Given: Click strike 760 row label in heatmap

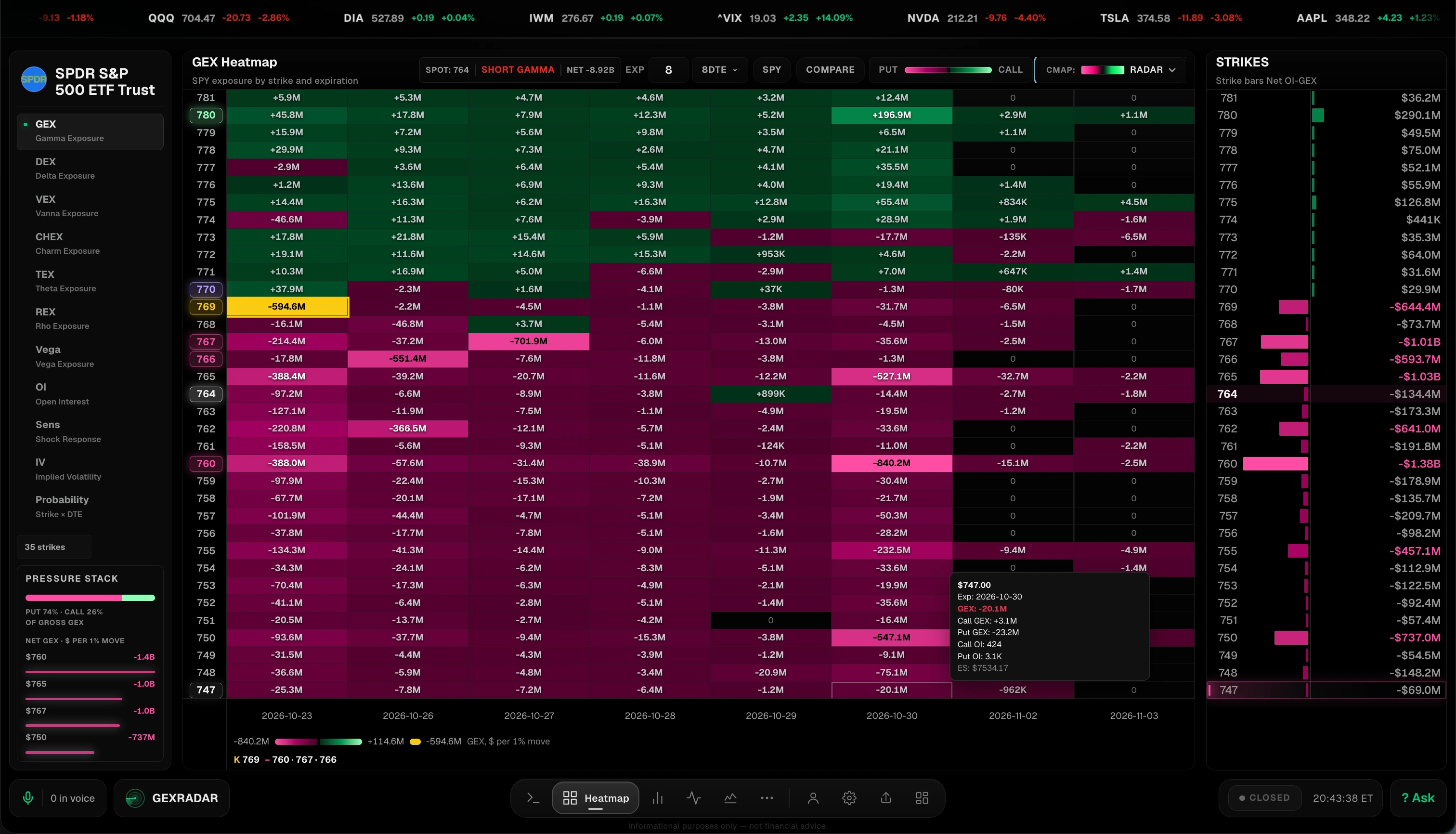Looking at the screenshot, I should (206, 463).
